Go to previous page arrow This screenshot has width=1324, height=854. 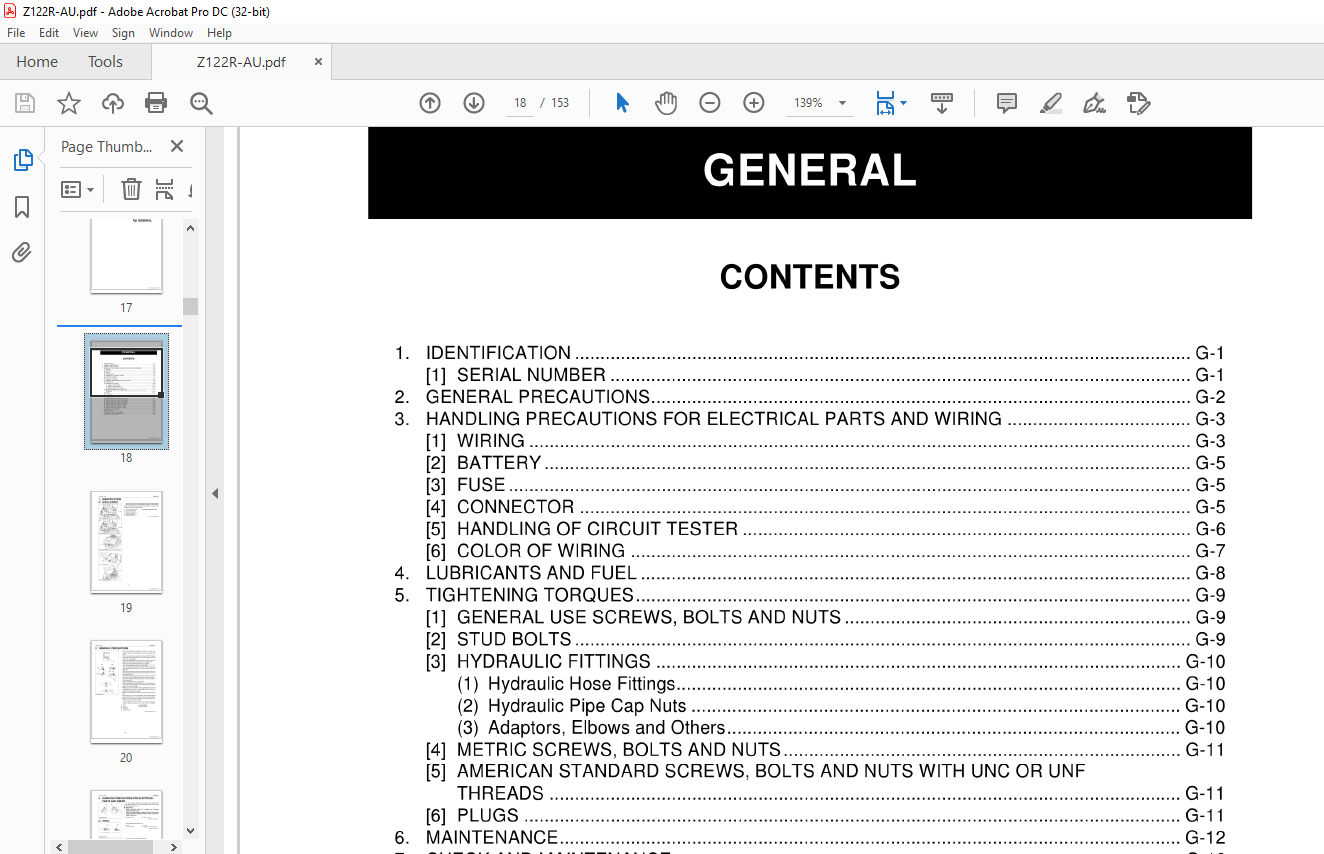430,103
